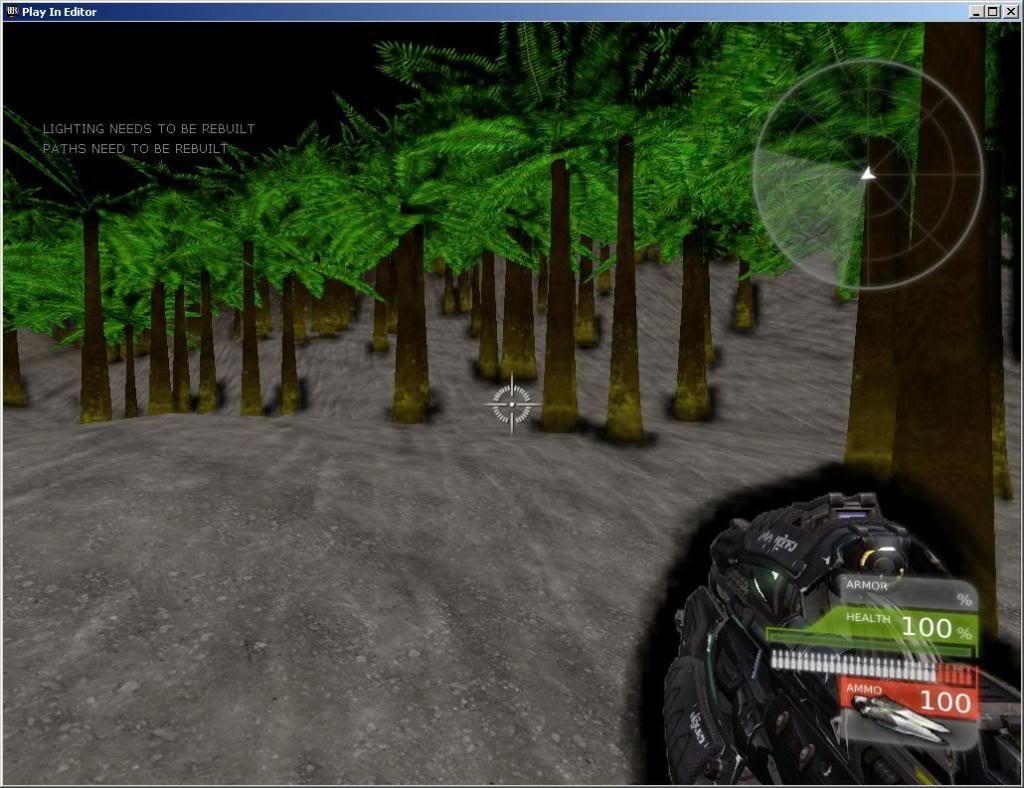The width and height of the screenshot is (1024, 788).
Task: Click the circular radar minimap
Action: tap(868, 174)
